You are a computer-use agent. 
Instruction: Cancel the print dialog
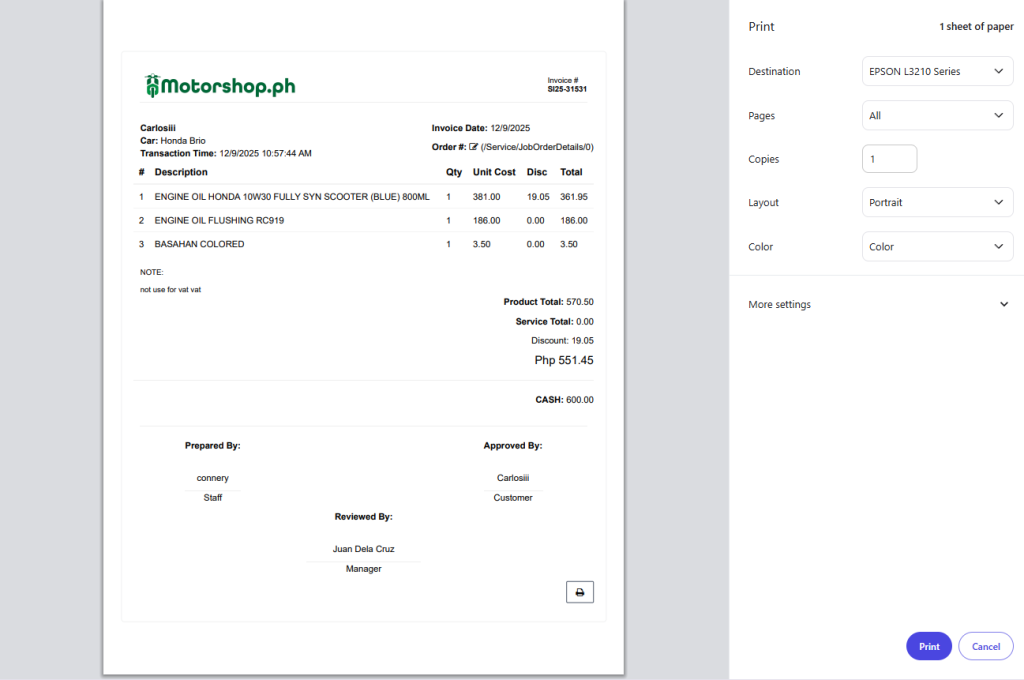tap(985, 646)
